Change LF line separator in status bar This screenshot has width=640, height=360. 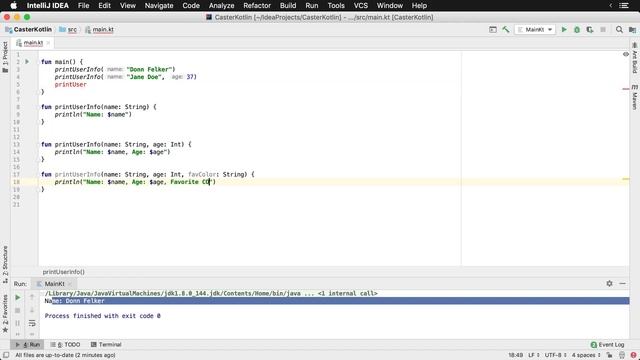534,355
